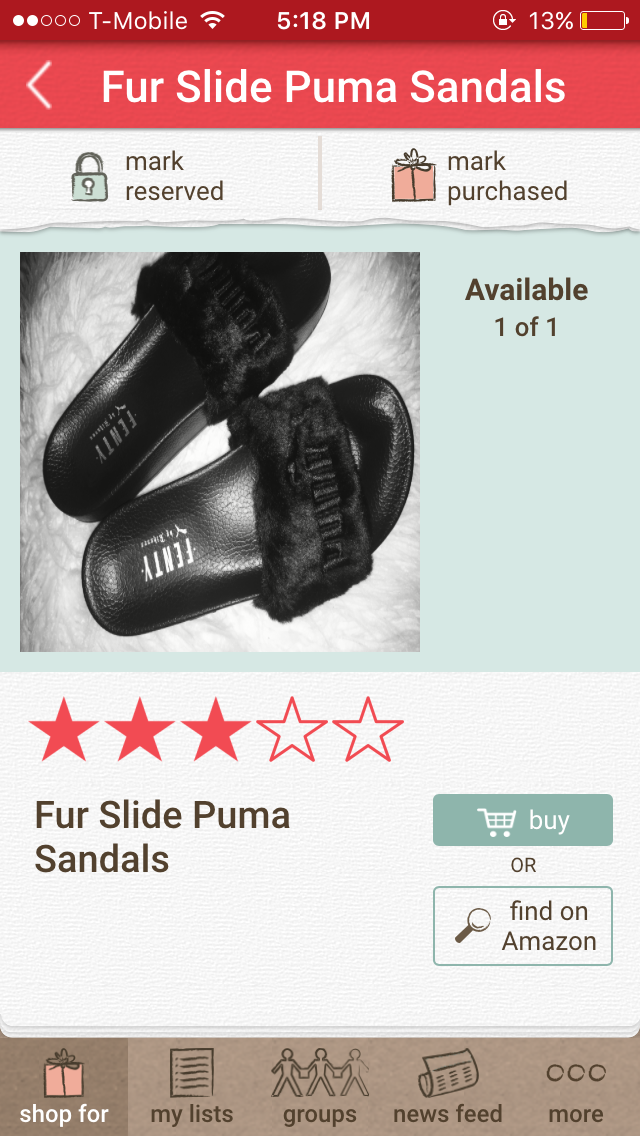Screen dimensions: 640x1136
Task: Tap the shopping cart icon on buy
Action: [497, 821]
